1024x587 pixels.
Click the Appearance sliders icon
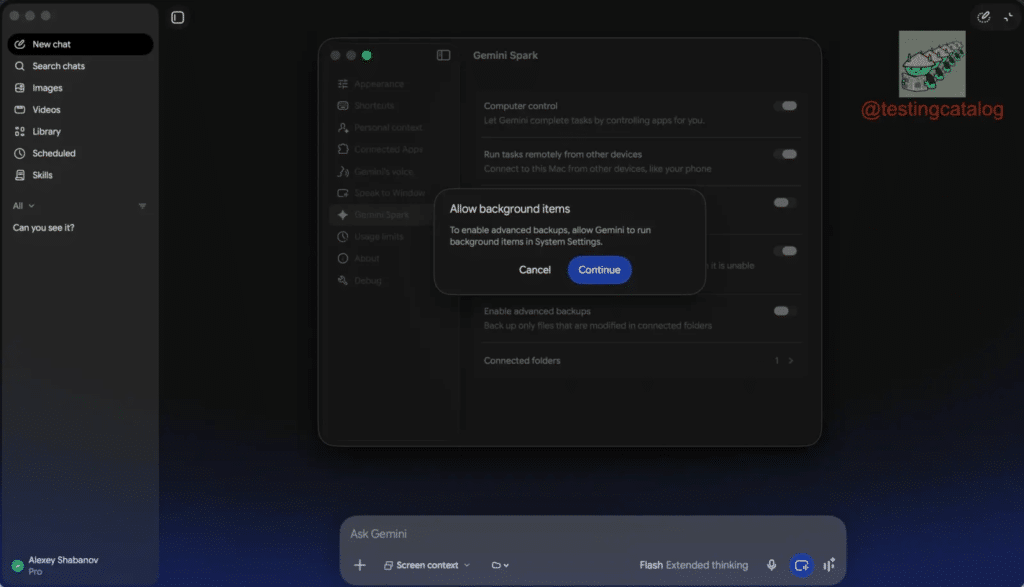(343, 84)
